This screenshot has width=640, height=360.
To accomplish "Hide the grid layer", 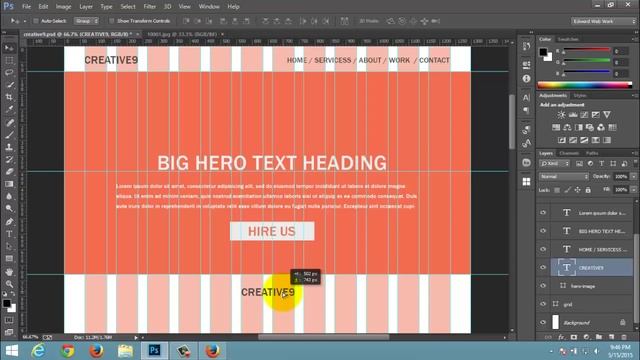I will (543, 304).
